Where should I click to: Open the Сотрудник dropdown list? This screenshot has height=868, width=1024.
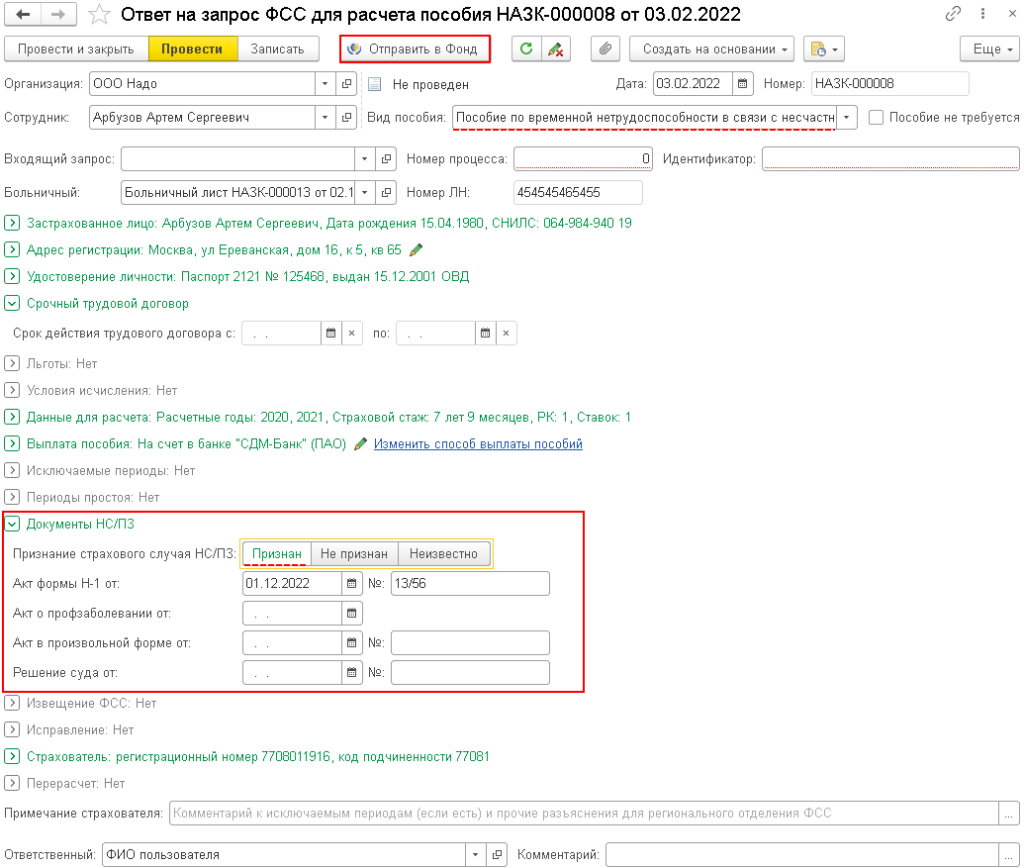(326, 117)
